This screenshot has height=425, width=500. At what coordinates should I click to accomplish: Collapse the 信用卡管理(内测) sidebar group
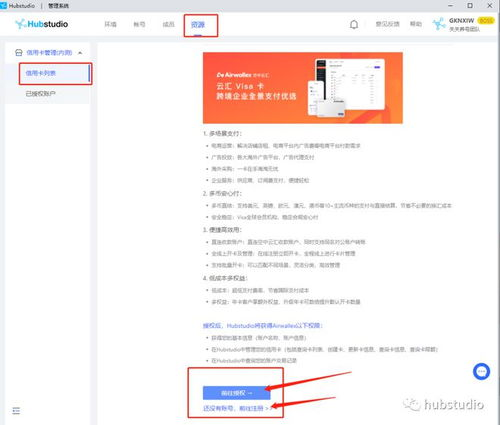tap(80, 53)
